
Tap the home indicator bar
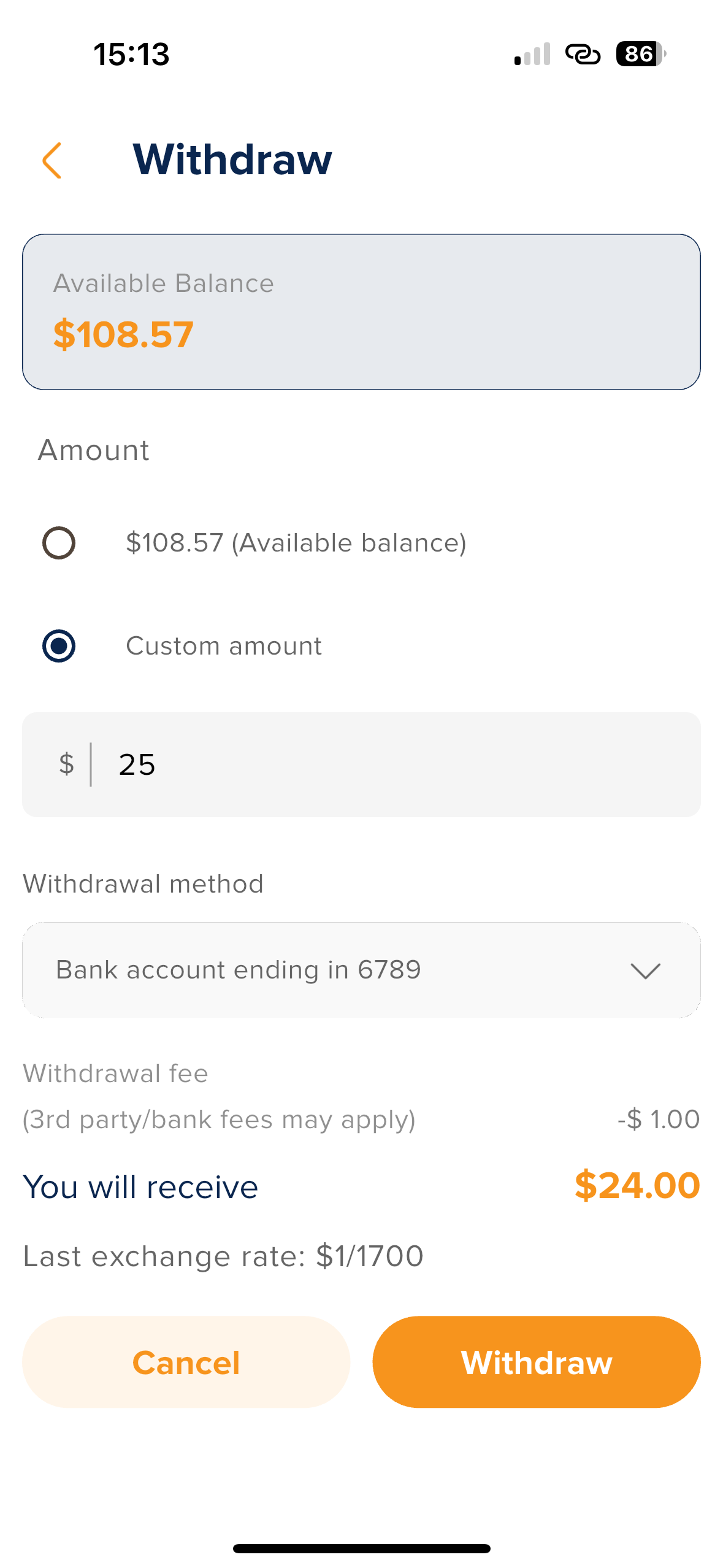361,1548
